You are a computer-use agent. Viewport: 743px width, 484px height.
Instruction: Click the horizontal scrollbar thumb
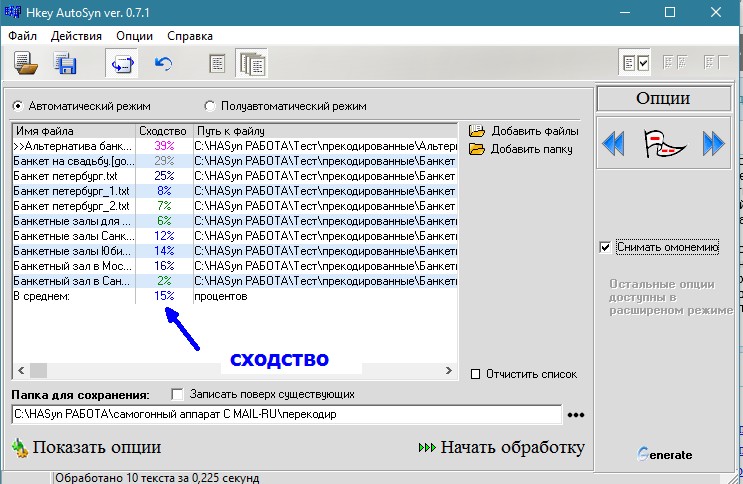(x=38, y=370)
